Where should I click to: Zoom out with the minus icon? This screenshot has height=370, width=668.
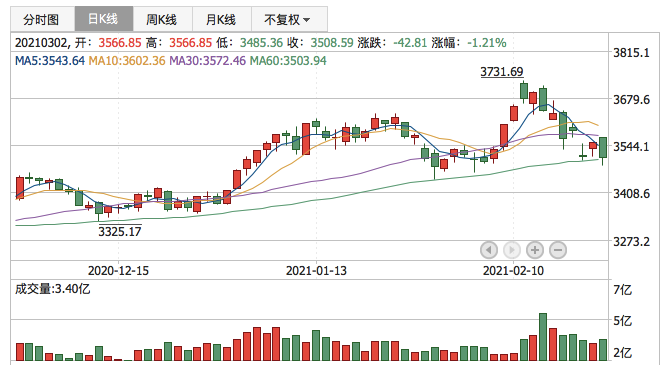(558, 250)
